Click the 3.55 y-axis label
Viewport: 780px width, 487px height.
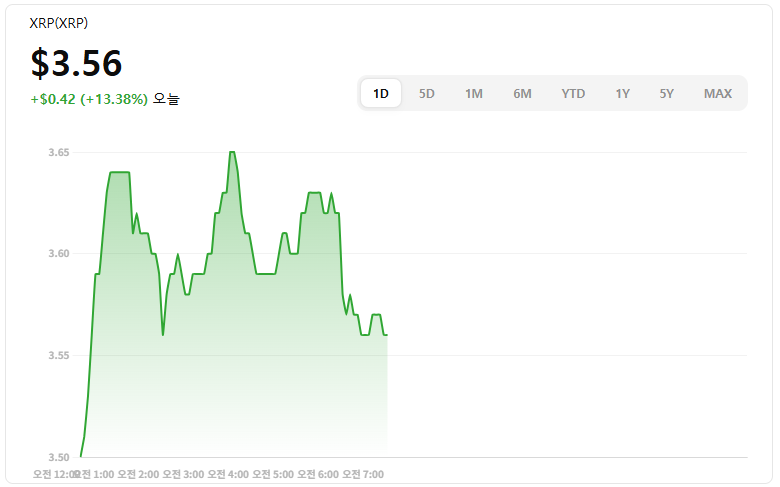[59, 355]
